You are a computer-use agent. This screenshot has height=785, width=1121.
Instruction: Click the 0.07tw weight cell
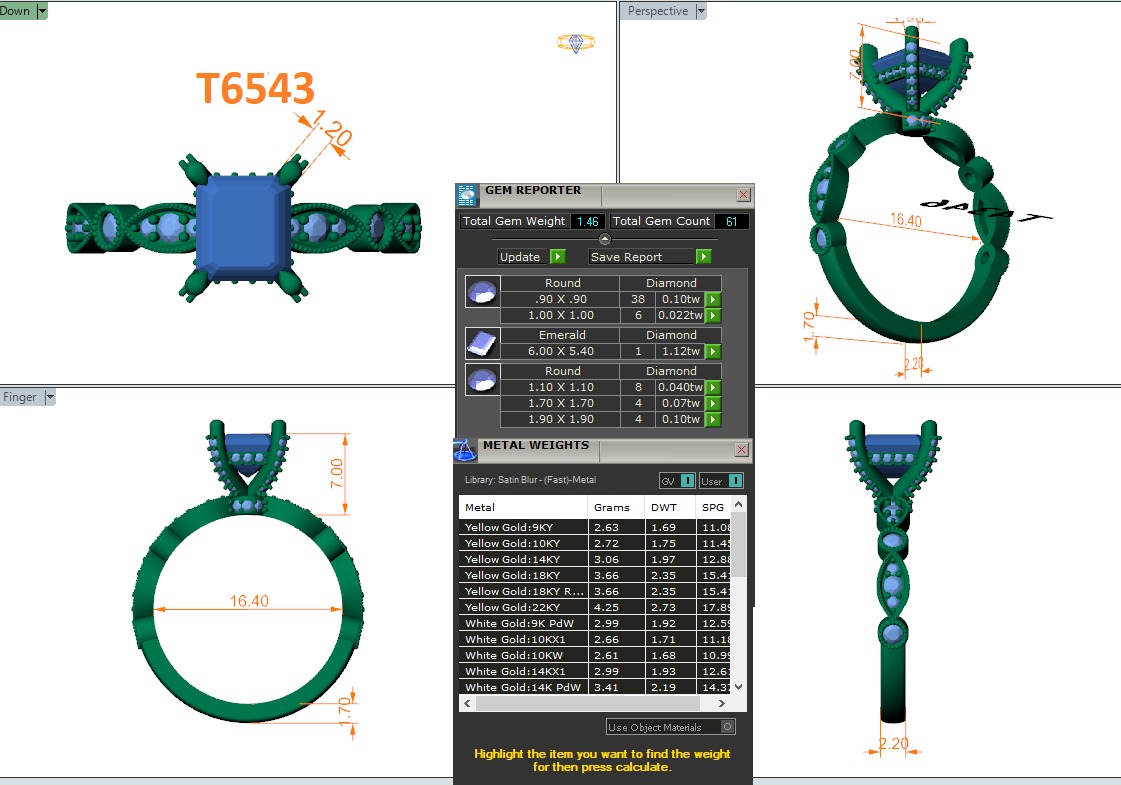tap(680, 403)
